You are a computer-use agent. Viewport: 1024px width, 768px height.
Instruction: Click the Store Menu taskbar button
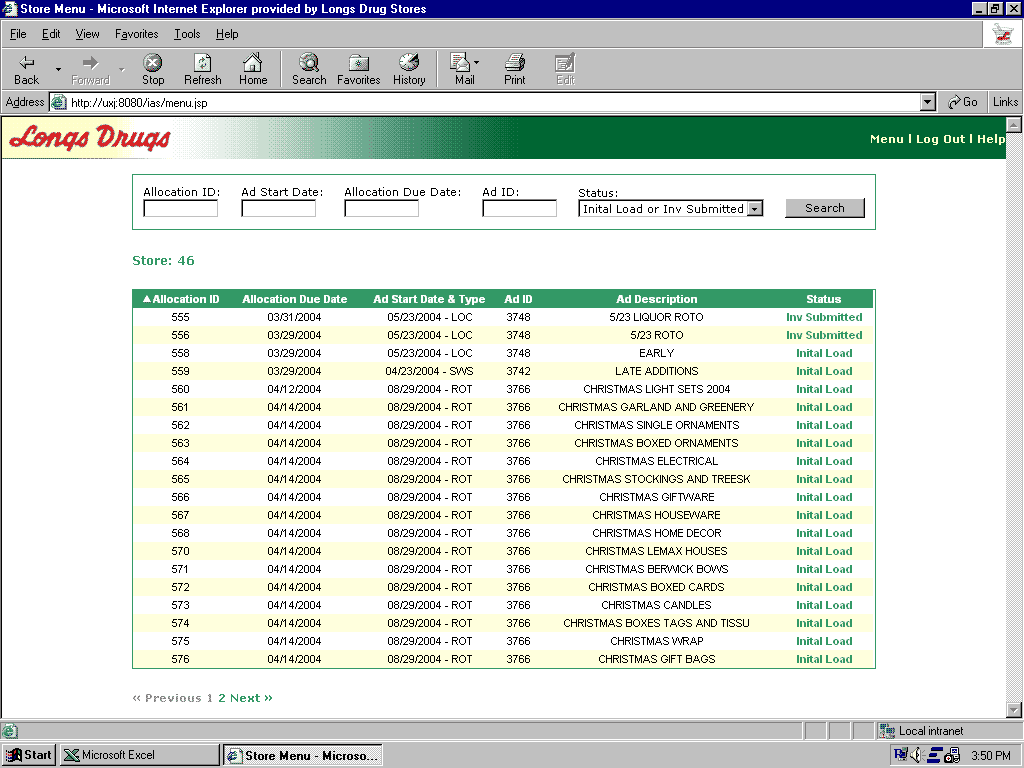click(x=303, y=755)
